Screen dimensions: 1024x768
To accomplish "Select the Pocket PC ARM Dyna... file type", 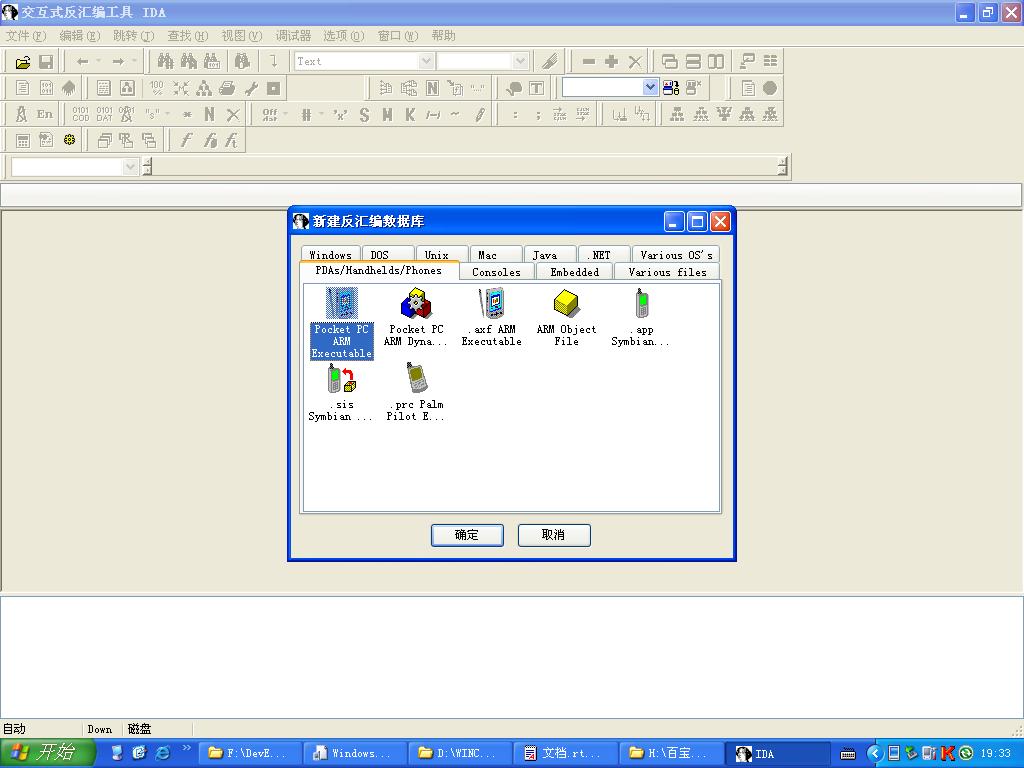I will click(416, 317).
